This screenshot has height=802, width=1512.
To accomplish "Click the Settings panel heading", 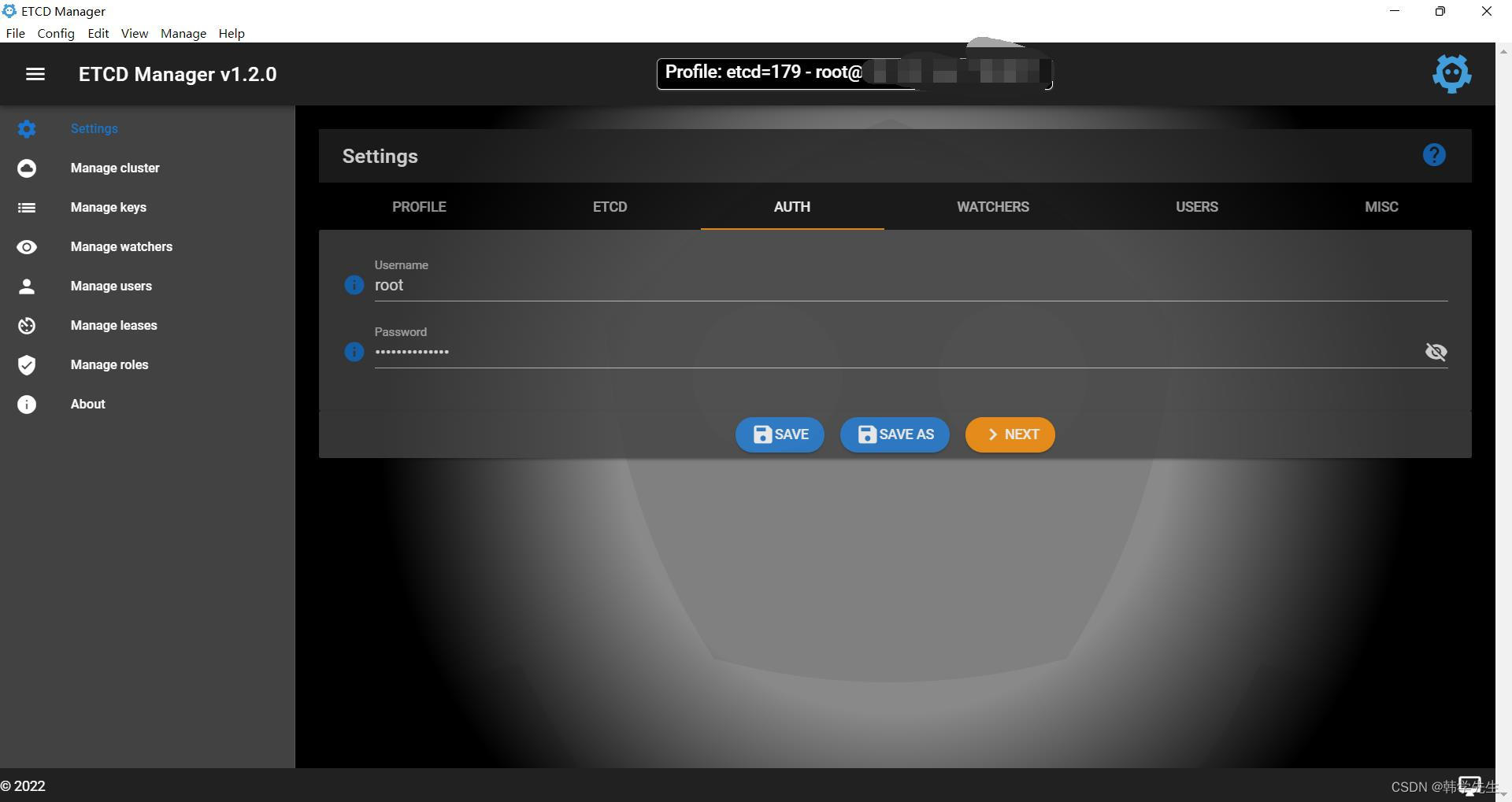I will [x=380, y=156].
